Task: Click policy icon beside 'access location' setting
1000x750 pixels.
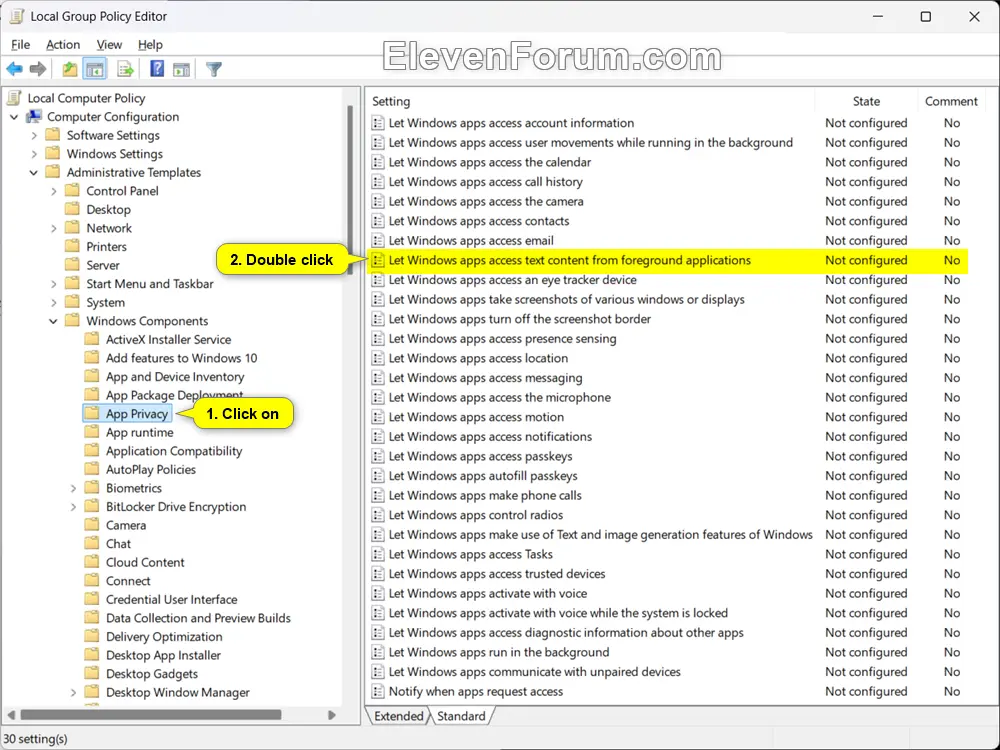Action: (x=378, y=358)
